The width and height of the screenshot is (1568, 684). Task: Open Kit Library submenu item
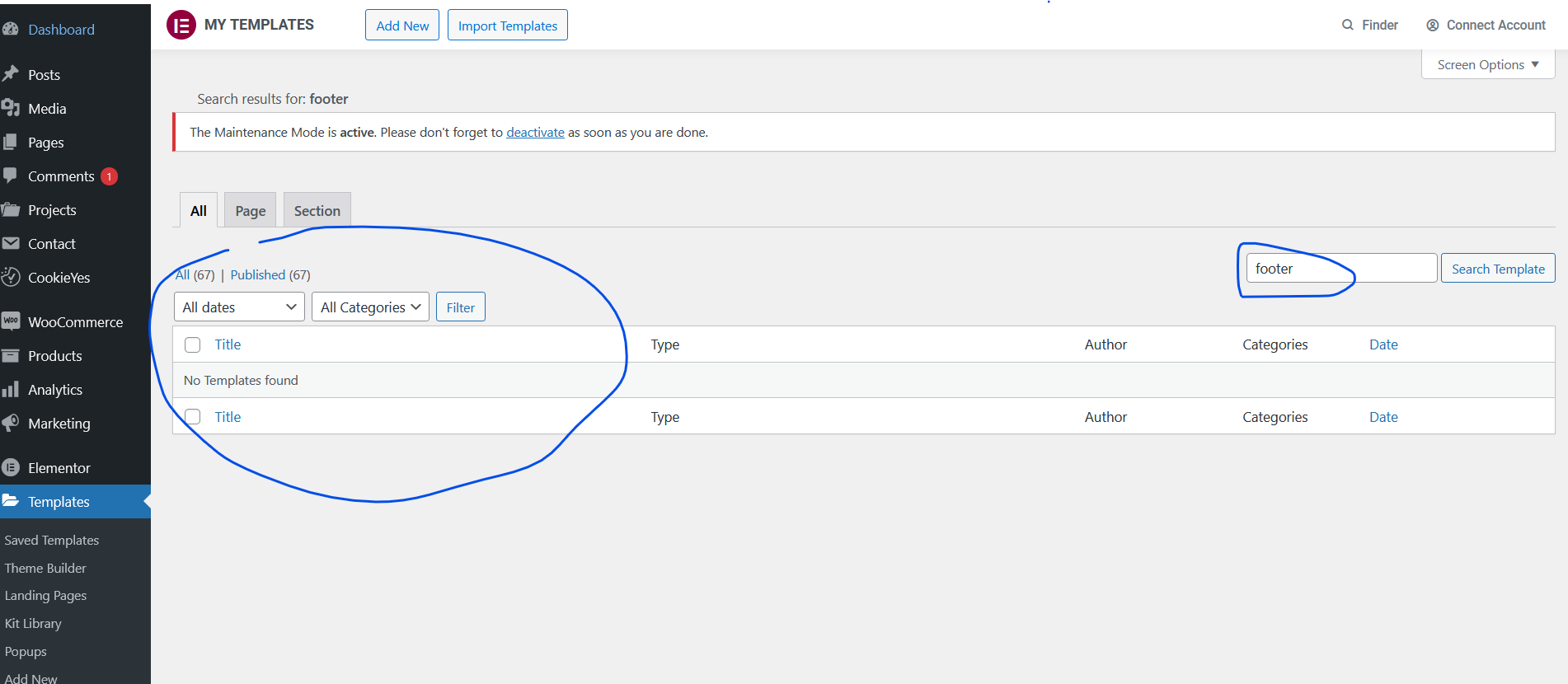coord(33,623)
